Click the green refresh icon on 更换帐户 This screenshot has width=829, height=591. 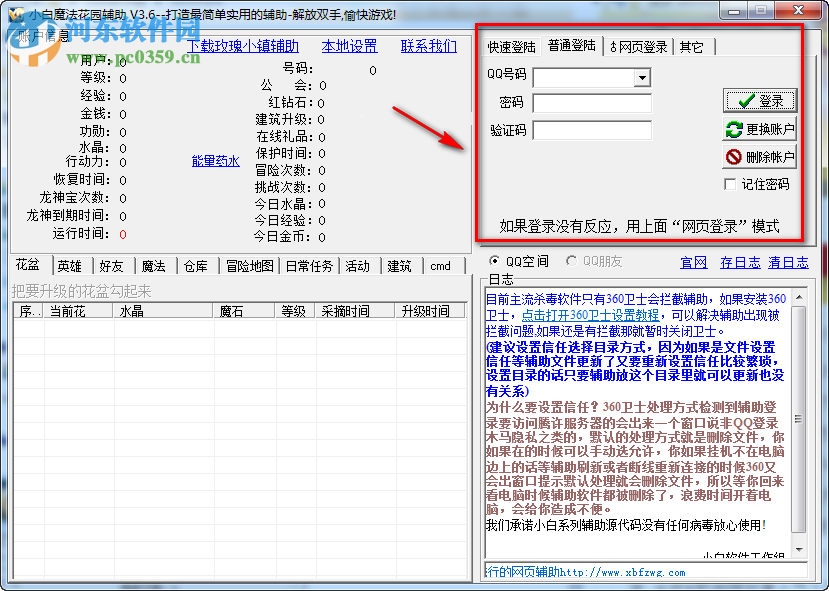click(734, 129)
